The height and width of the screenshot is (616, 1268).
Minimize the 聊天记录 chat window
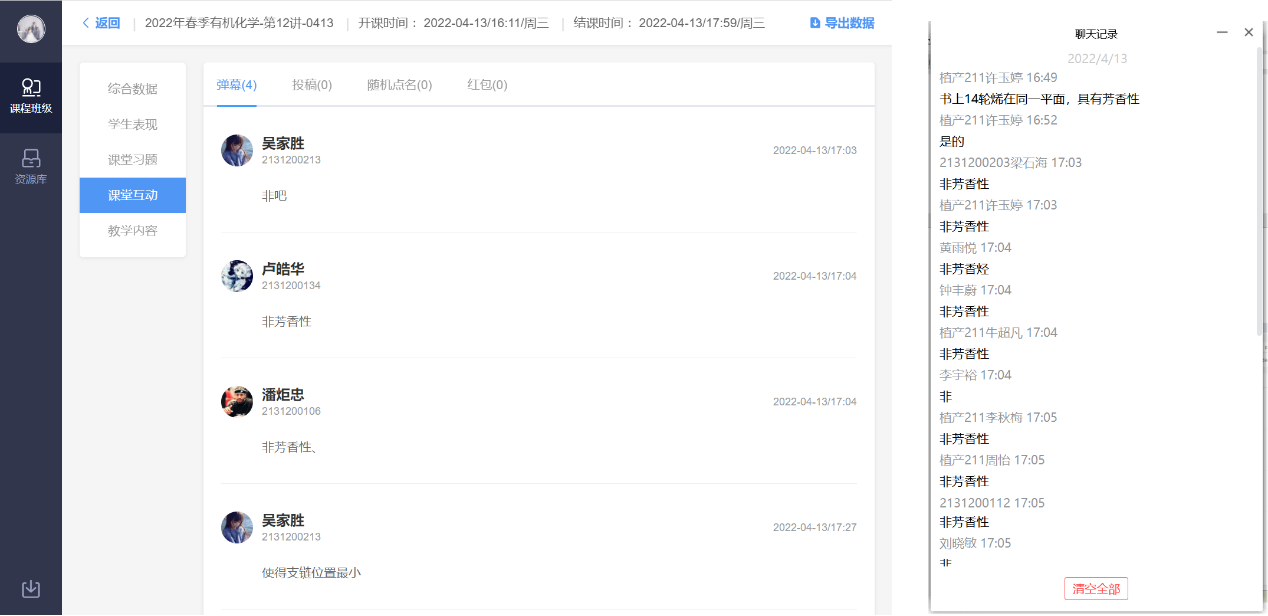1222,33
